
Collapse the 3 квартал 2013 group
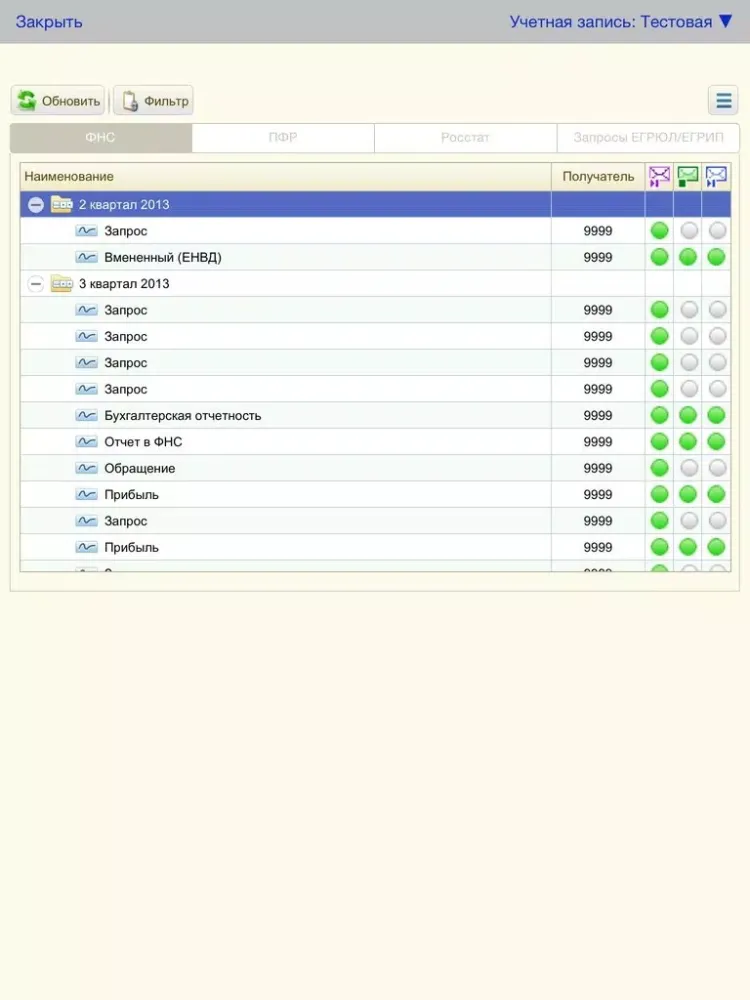click(x=36, y=284)
